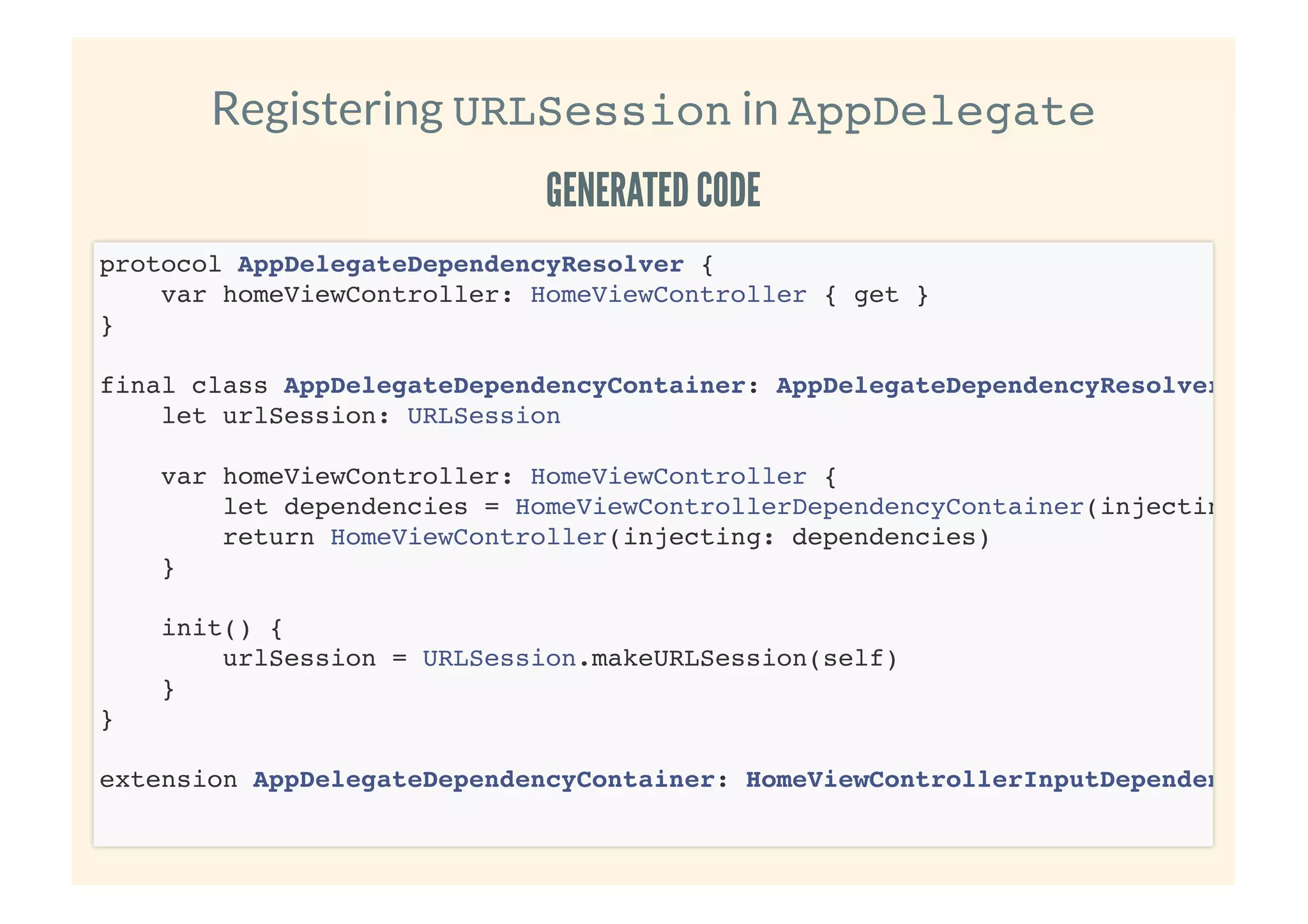Click the 'init() {' line
Viewport: 1308px width, 924px height.
[222, 628]
